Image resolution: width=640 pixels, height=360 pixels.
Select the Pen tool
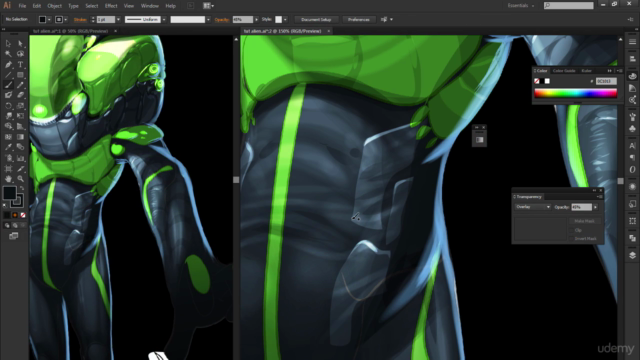click(8, 64)
